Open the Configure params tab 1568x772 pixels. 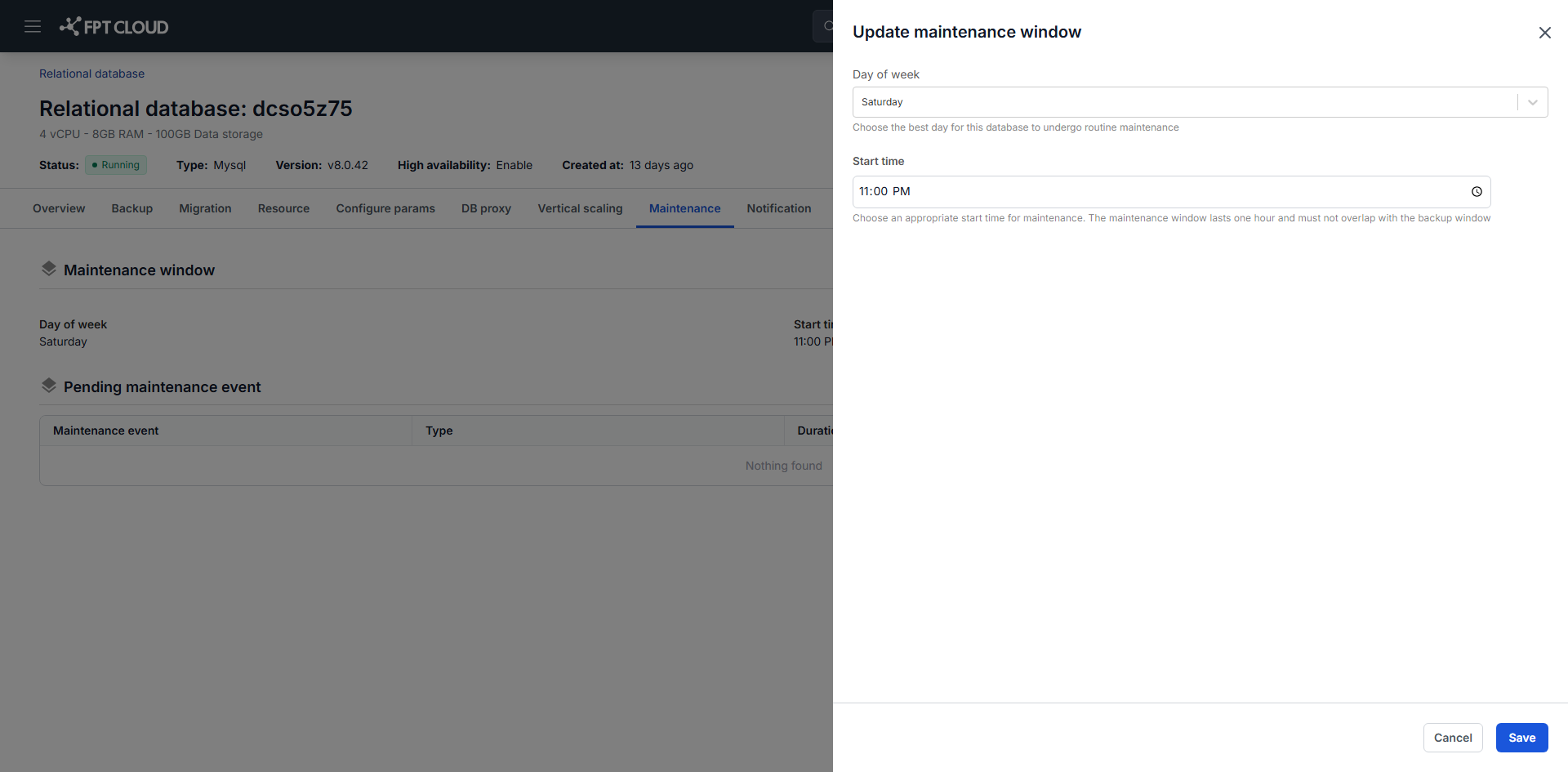(x=385, y=208)
